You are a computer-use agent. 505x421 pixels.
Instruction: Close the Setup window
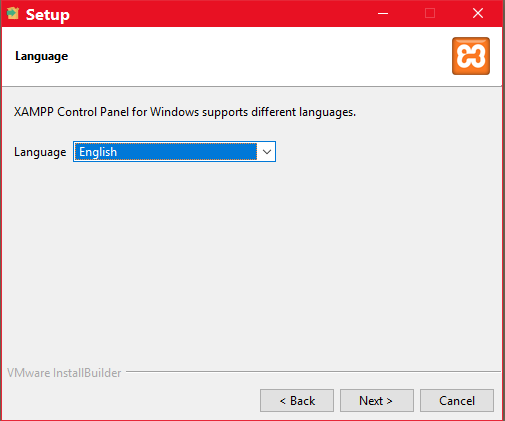[x=478, y=13]
